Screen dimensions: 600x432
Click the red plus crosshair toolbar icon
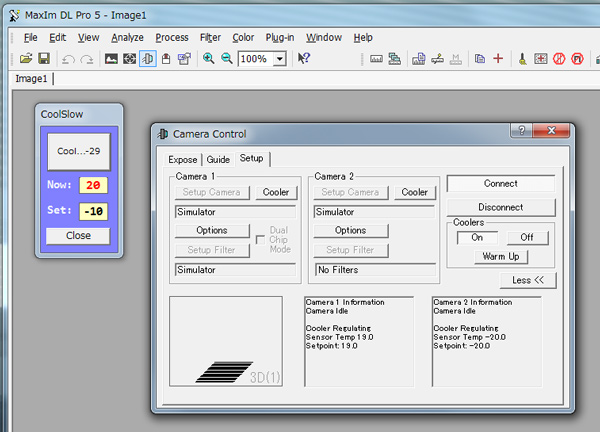[x=498, y=59]
